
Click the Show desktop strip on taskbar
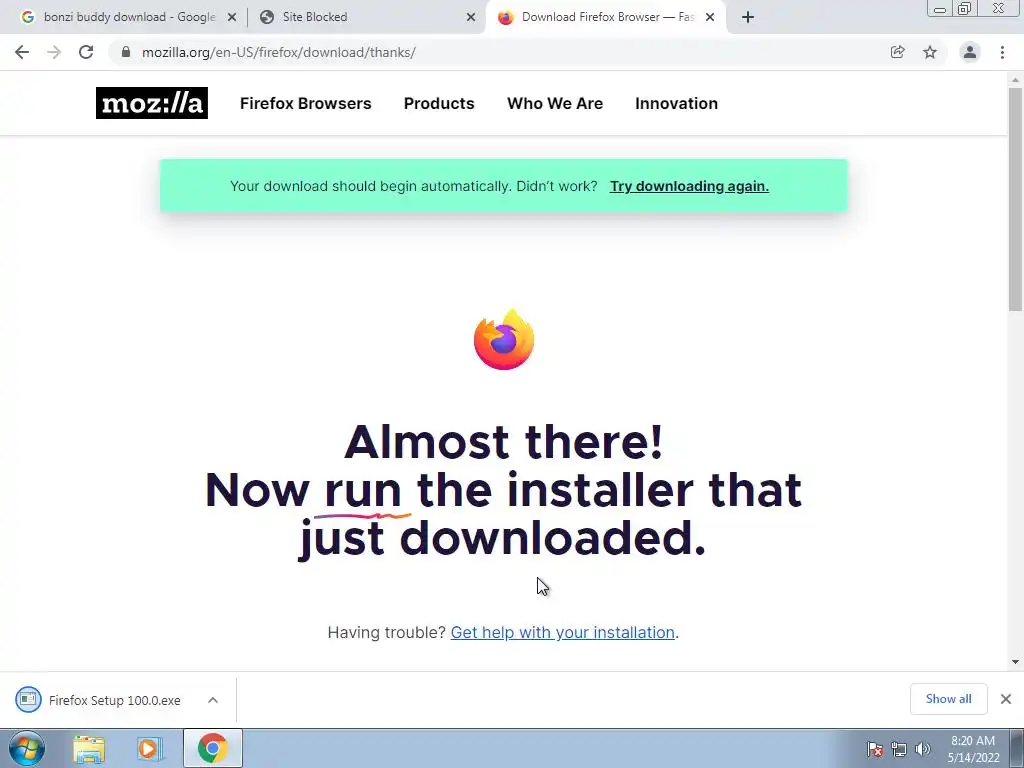coord(1017,748)
